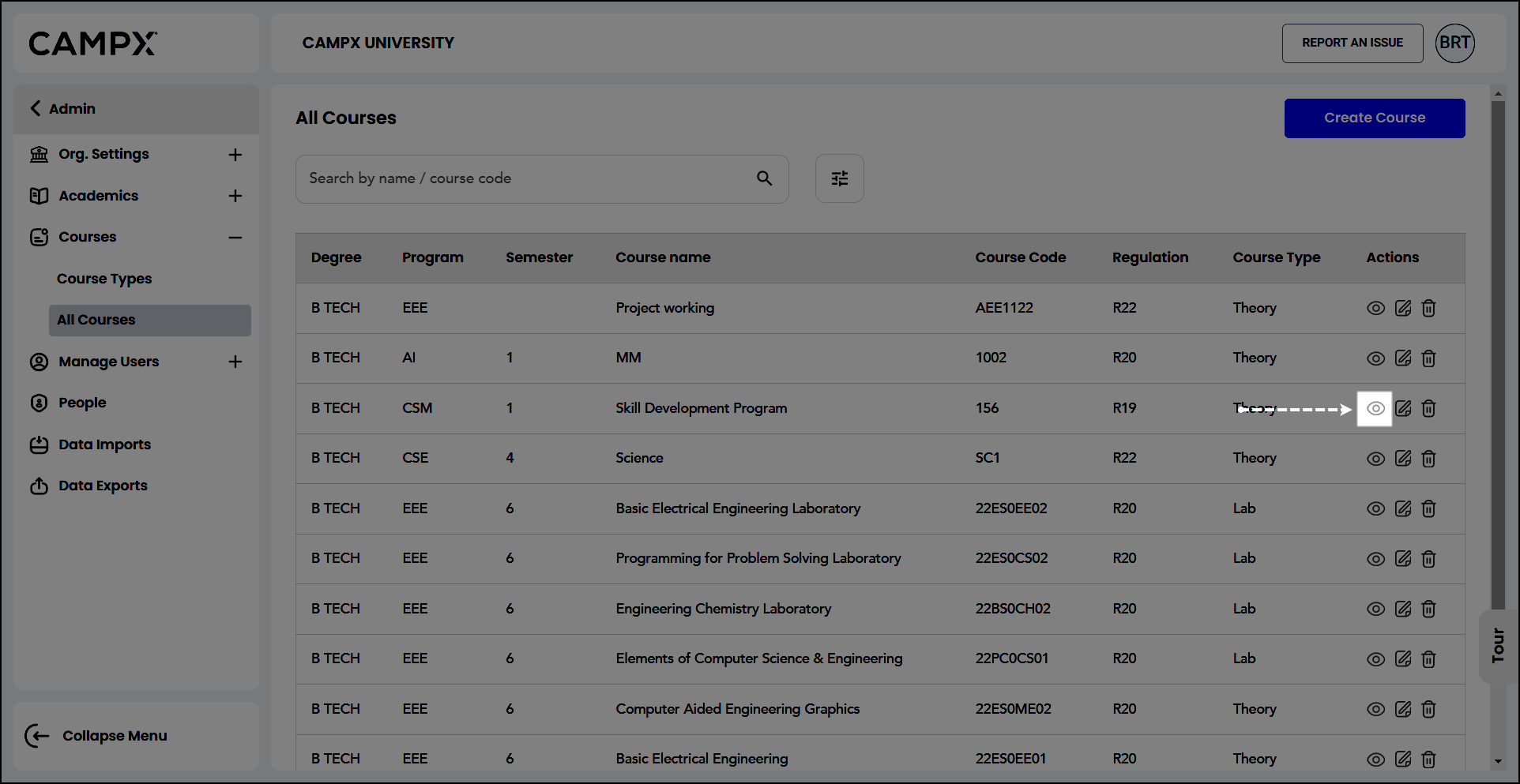1520x784 pixels.
Task: Open the BRT profile avatar
Action: point(1454,43)
